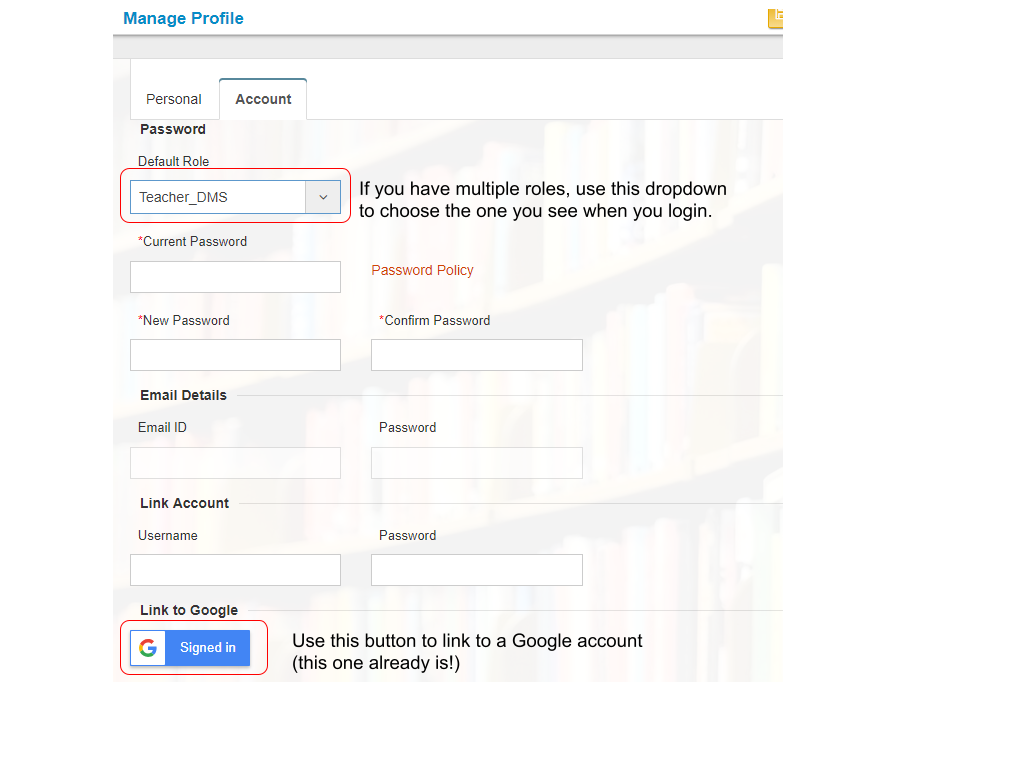Click the Email Details Password field
The width and height of the screenshot is (1024, 768).
[477, 463]
